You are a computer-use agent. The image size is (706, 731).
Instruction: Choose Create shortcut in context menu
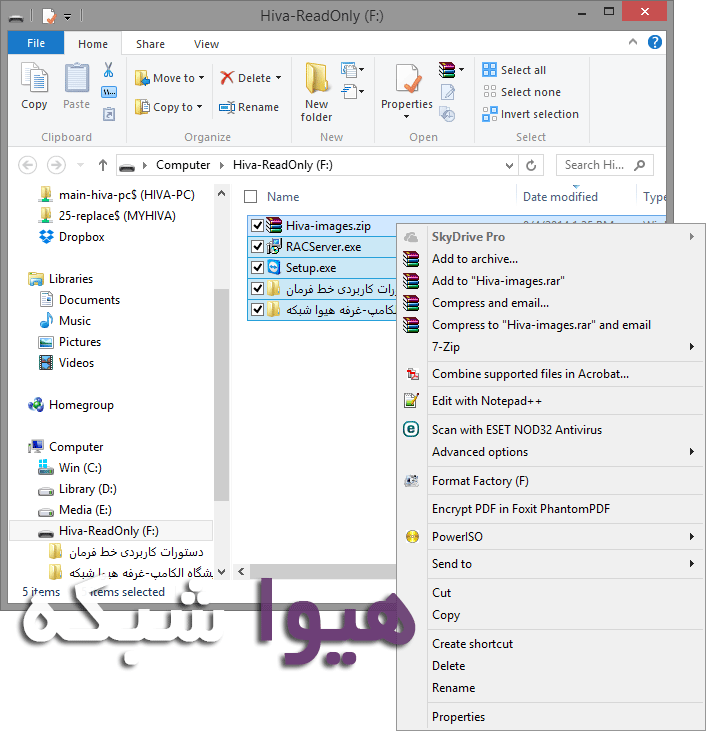point(472,644)
